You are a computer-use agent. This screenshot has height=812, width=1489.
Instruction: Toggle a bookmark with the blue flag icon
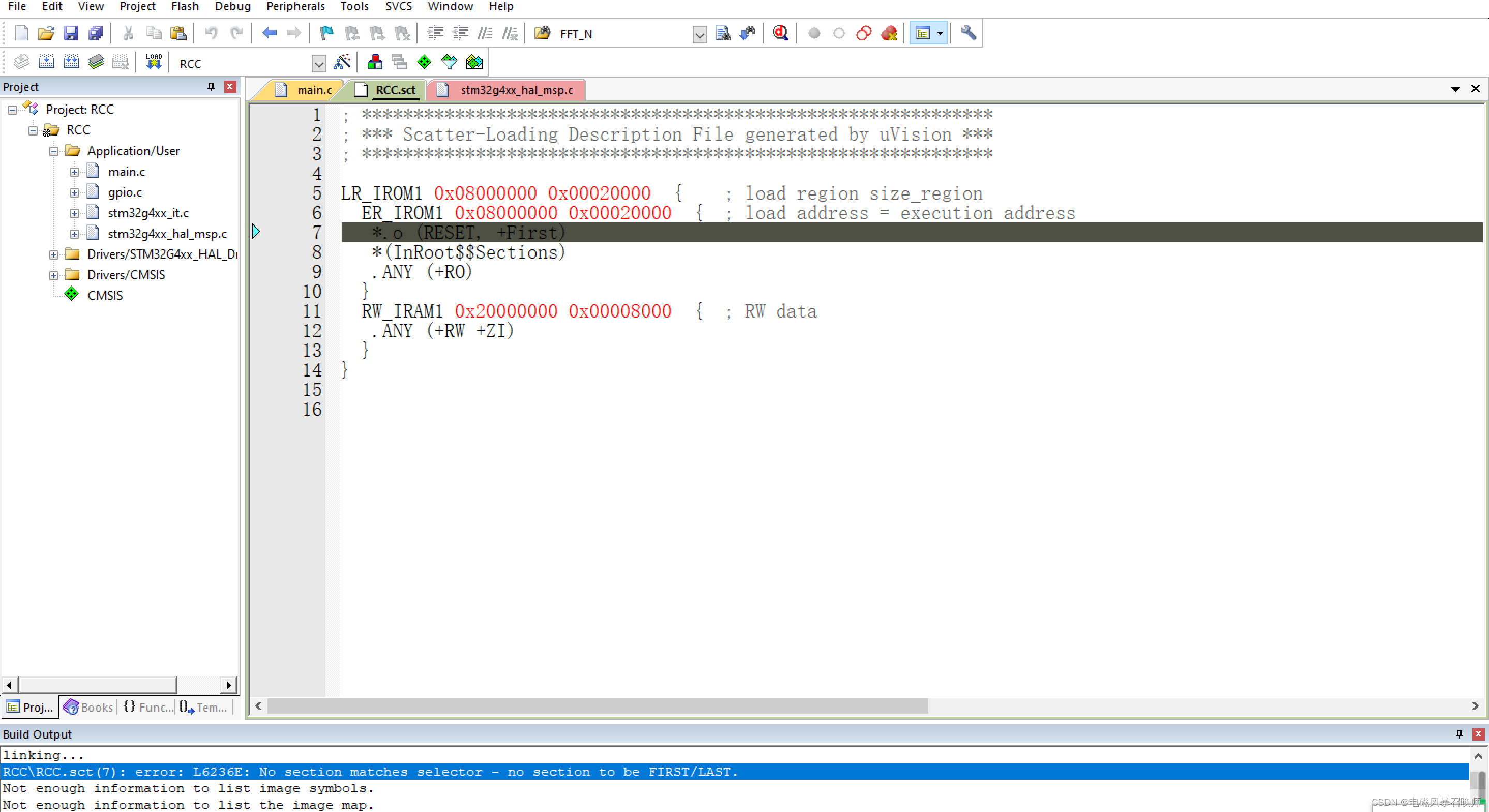click(x=326, y=33)
